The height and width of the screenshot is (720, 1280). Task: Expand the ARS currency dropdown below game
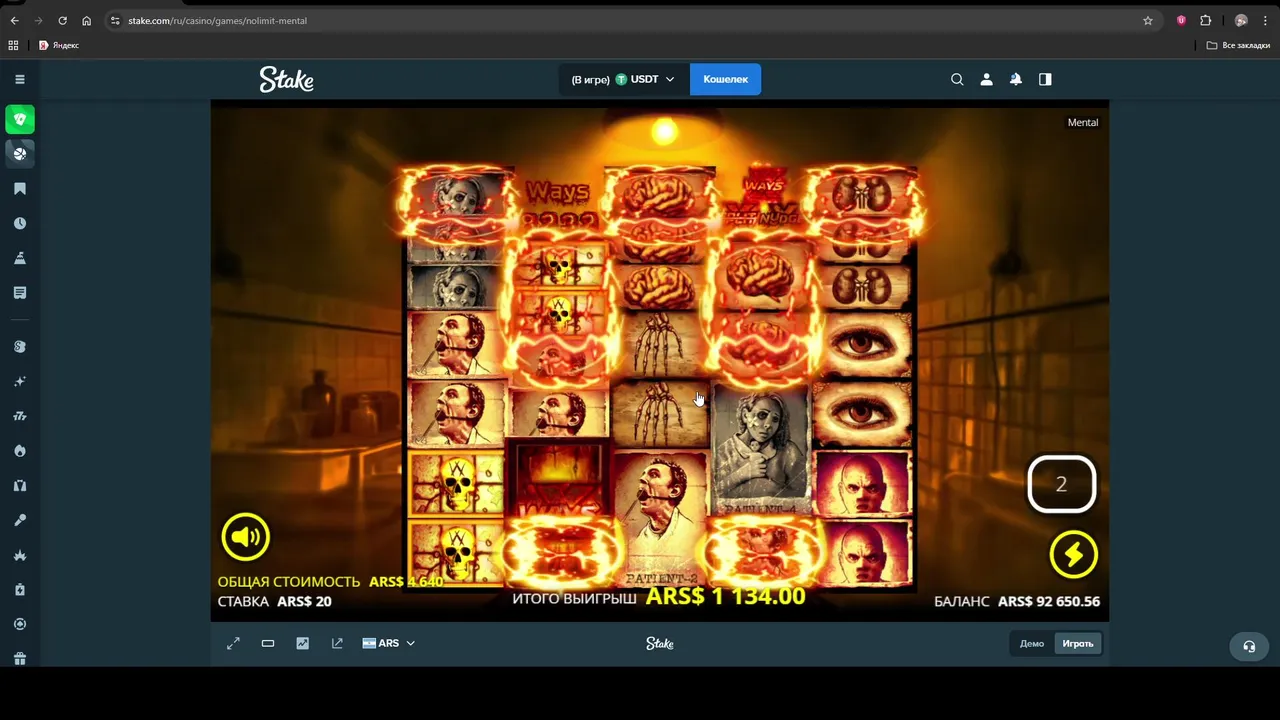pyautogui.click(x=388, y=643)
